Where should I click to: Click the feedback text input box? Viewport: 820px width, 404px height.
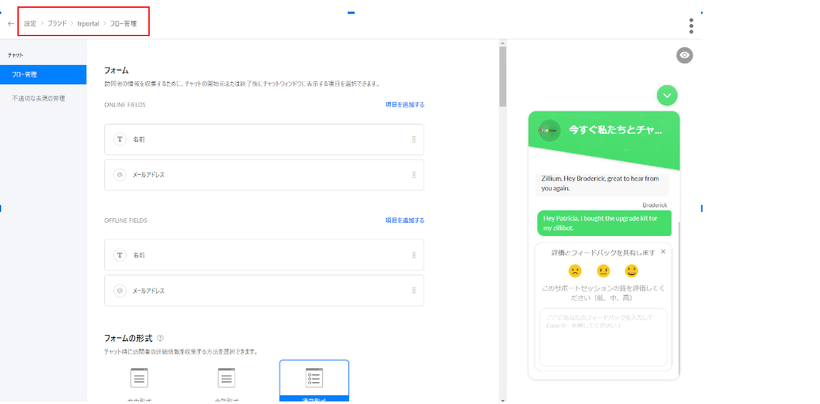[603, 335]
